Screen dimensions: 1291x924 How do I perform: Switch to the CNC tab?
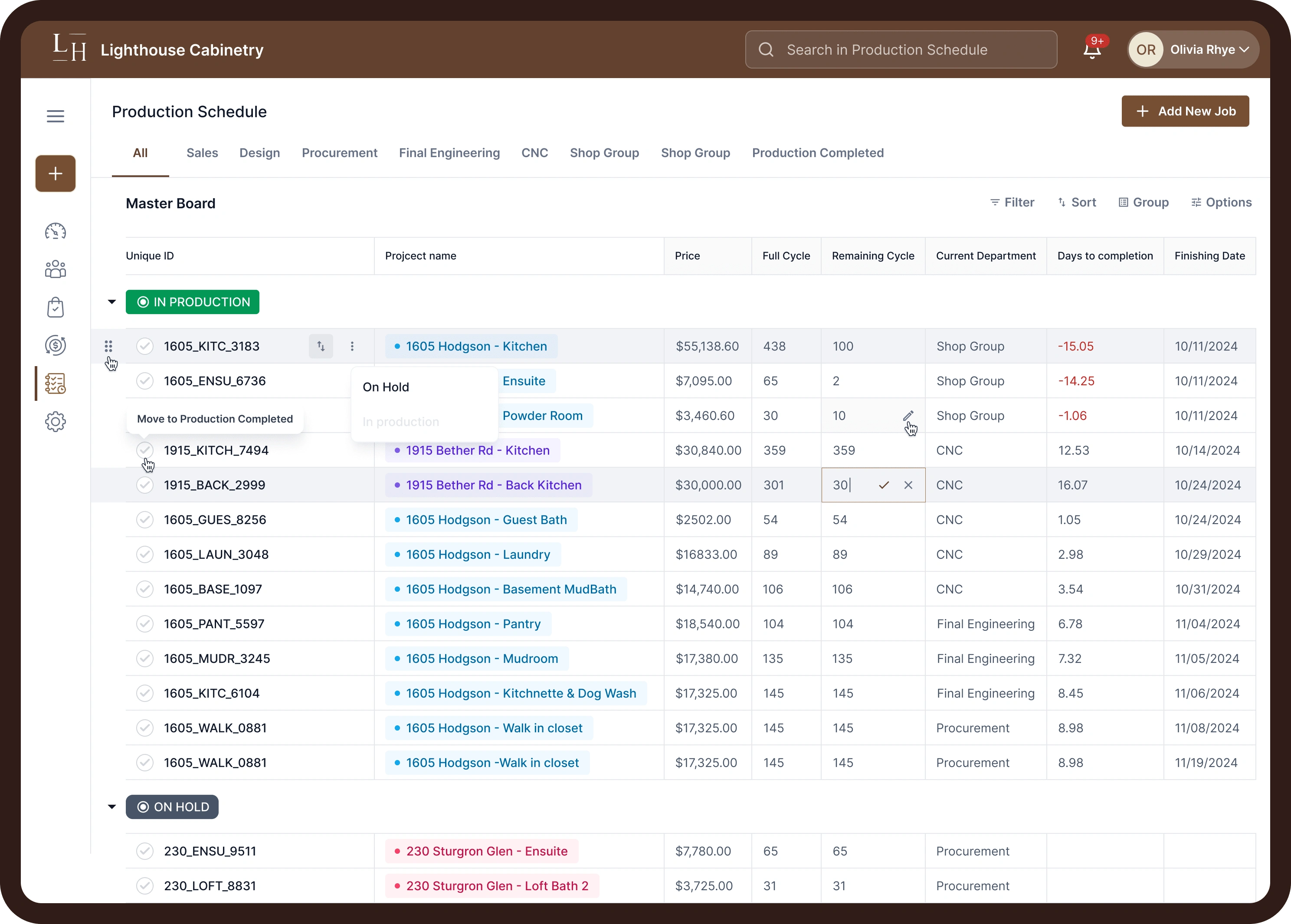pos(535,153)
